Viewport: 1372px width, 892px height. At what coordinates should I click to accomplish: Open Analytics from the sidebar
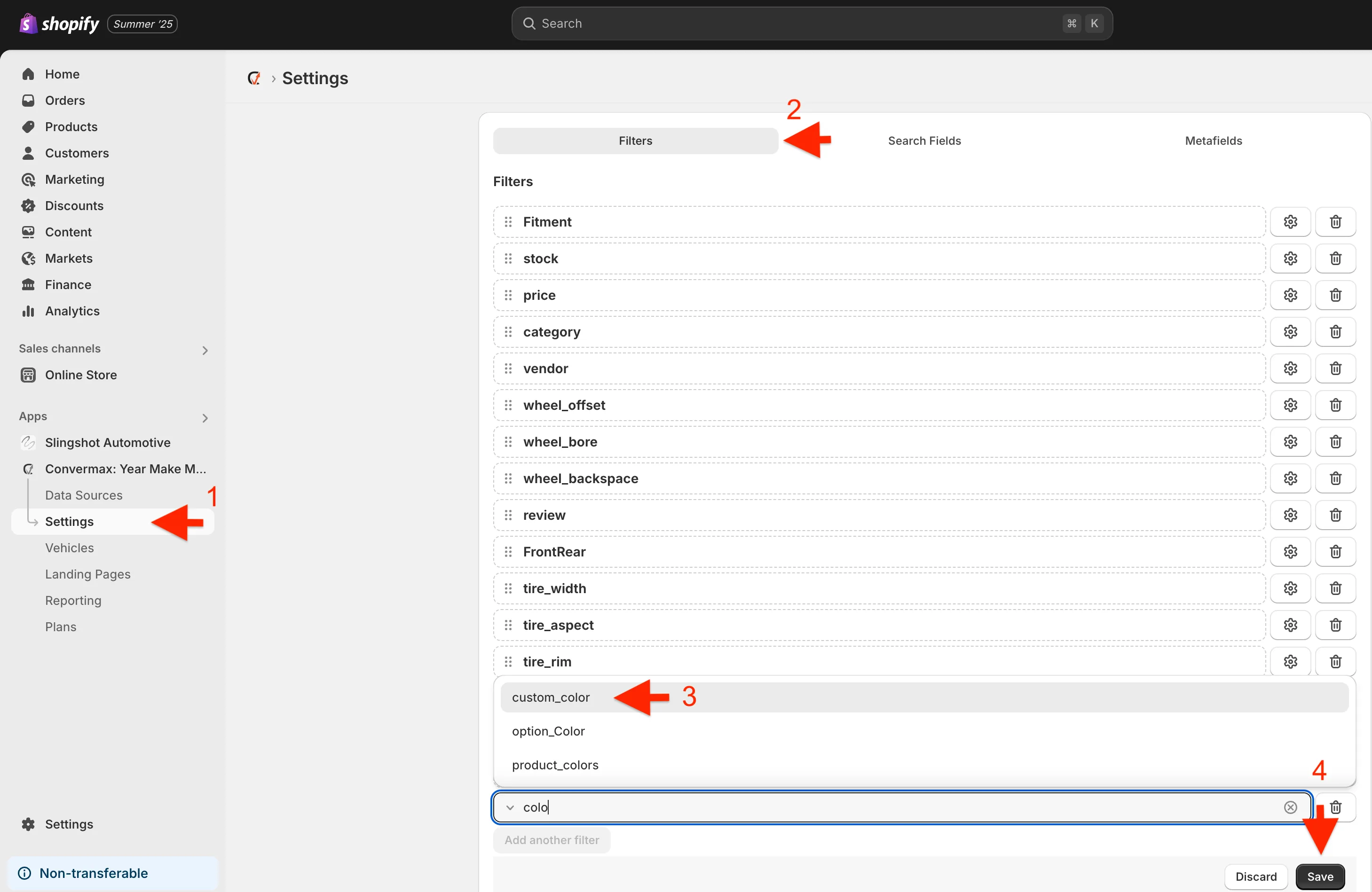coord(72,311)
